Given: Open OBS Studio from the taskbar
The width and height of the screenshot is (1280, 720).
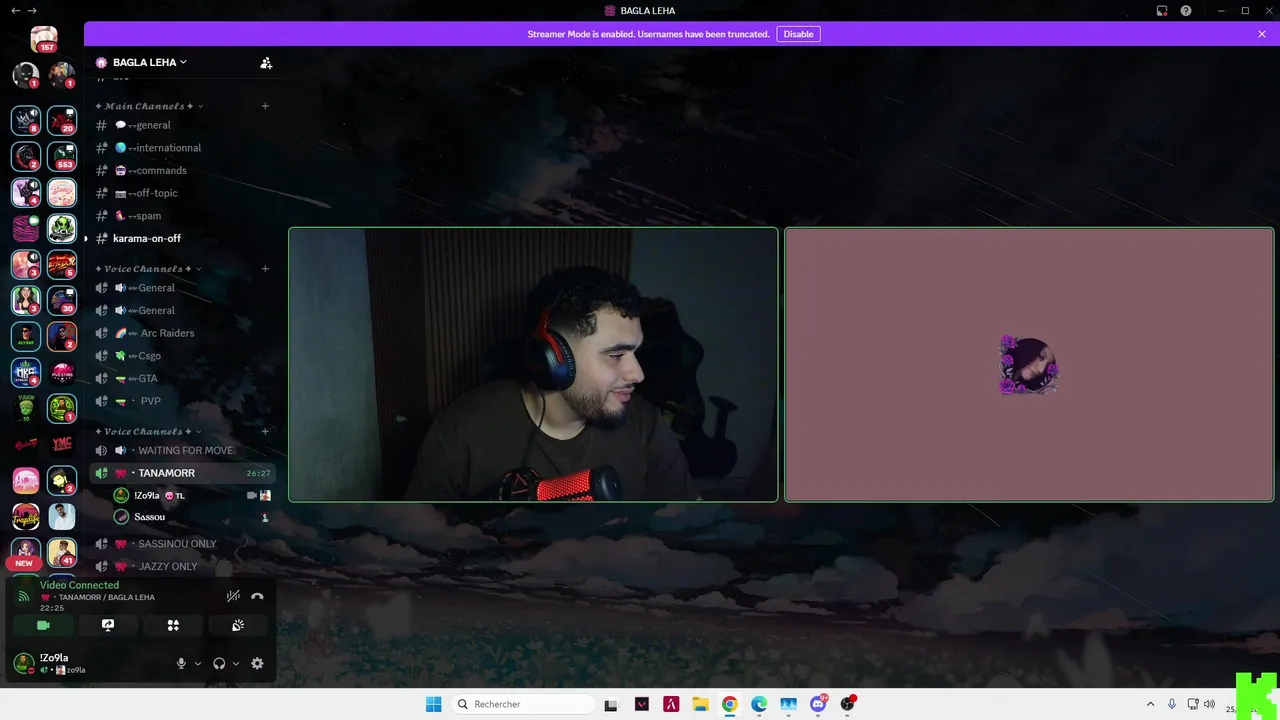Looking at the screenshot, I should tap(848, 704).
